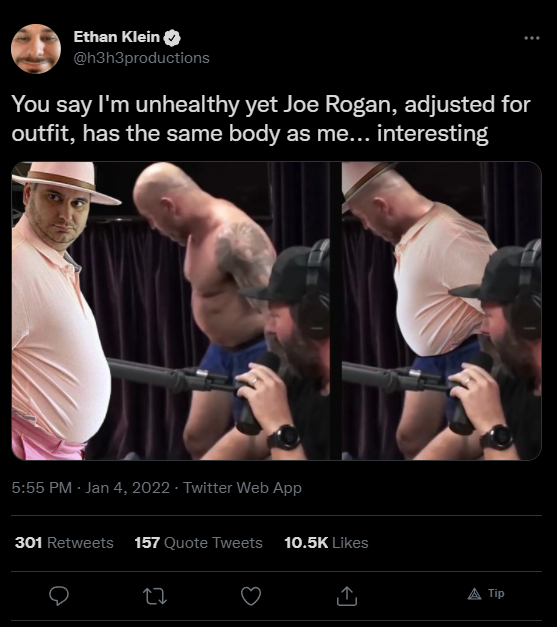Click the Tip label text
The width and height of the screenshot is (557, 627).
(x=496, y=593)
